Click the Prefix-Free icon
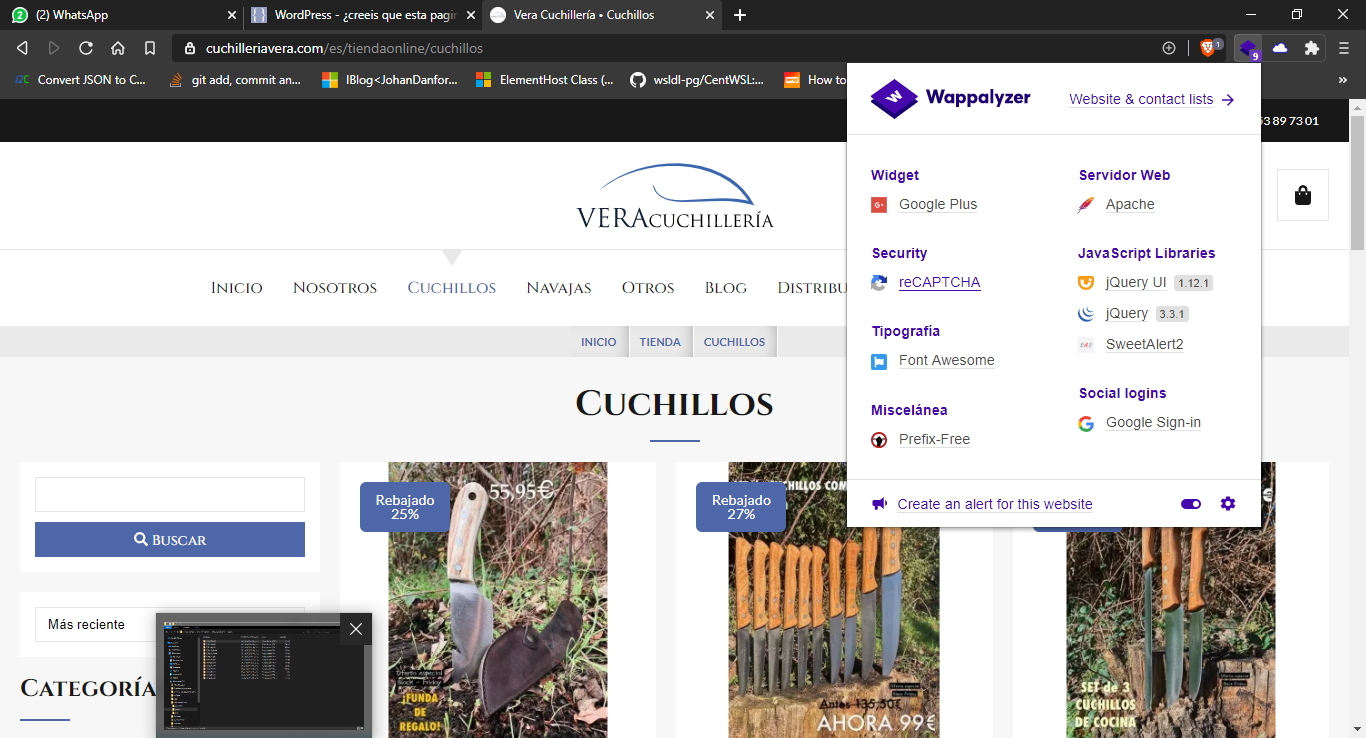 click(x=879, y=439)
